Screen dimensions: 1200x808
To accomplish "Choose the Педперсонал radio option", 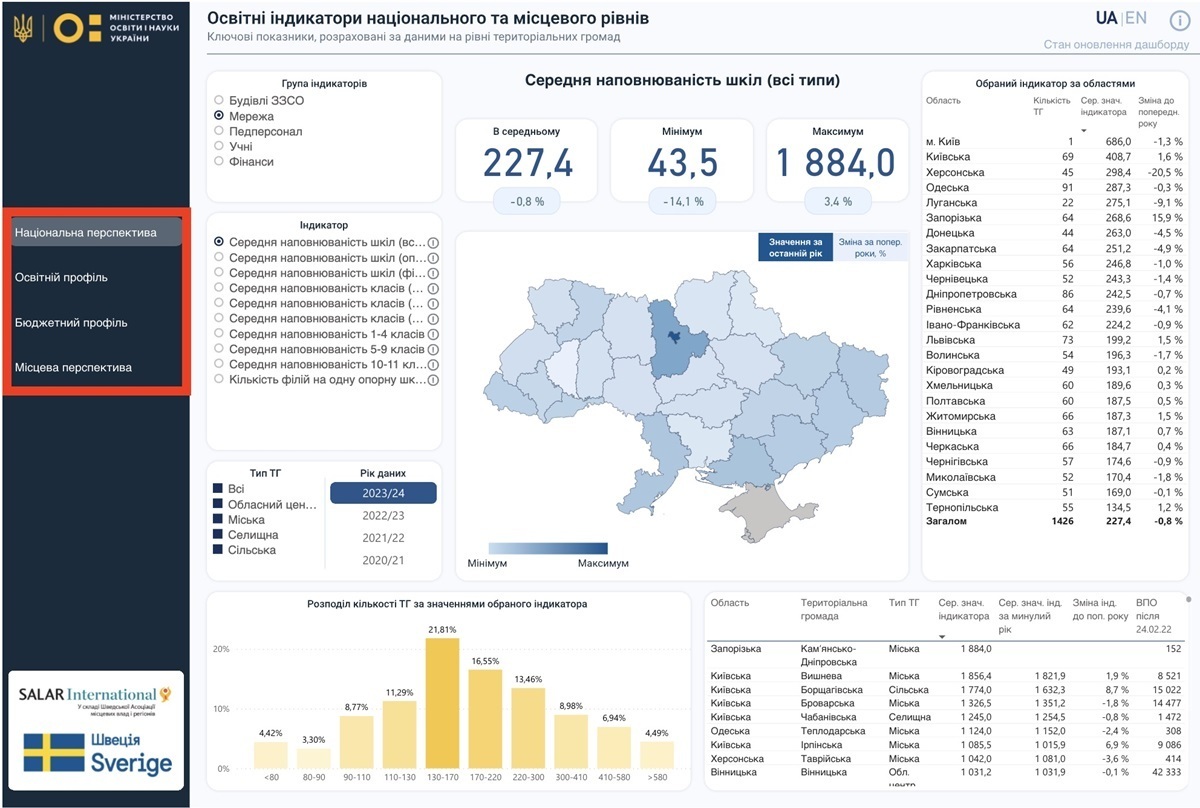I will coord(219,132).
